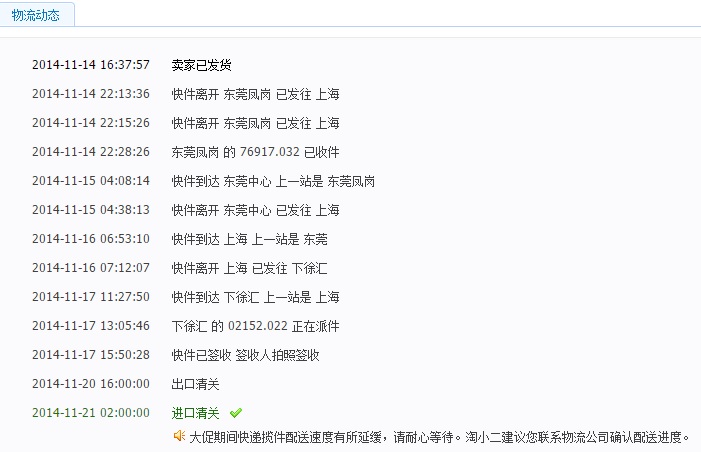Click the 22:13:36 快件离开 东莞凤岗 entry text

click(x=255, y=94)
